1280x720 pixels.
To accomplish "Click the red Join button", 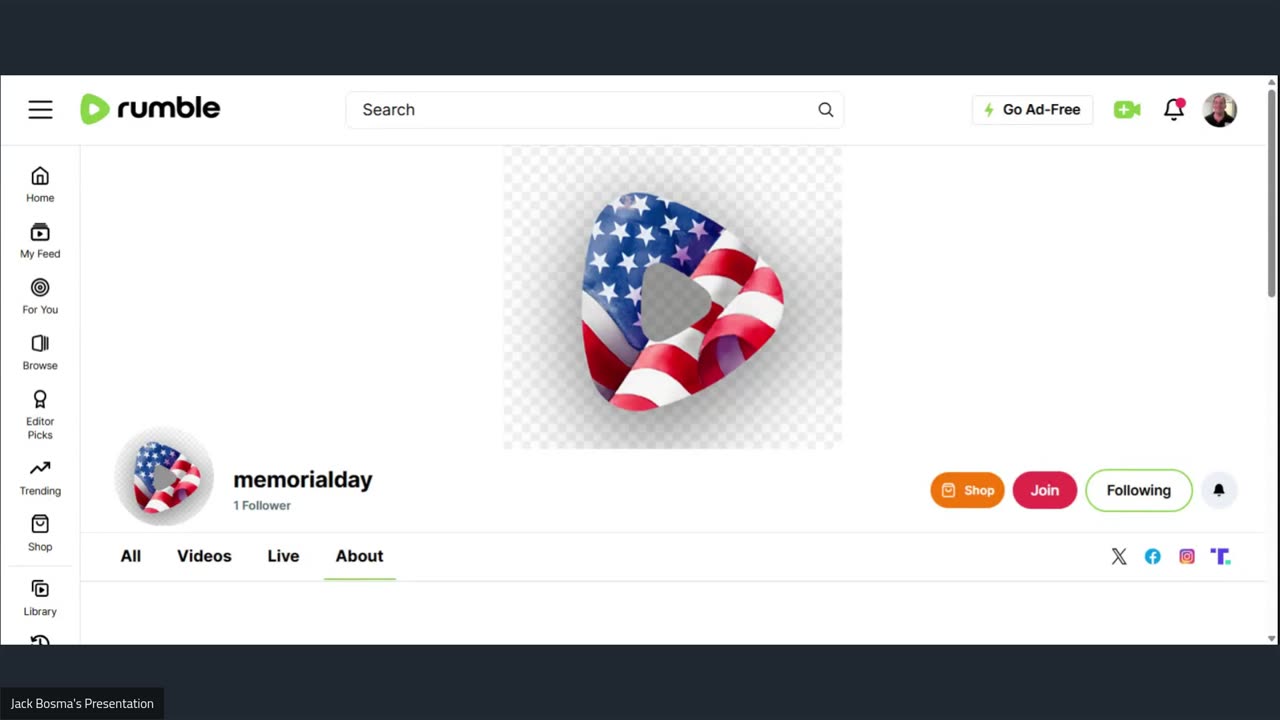I will tap(1045, 490).
